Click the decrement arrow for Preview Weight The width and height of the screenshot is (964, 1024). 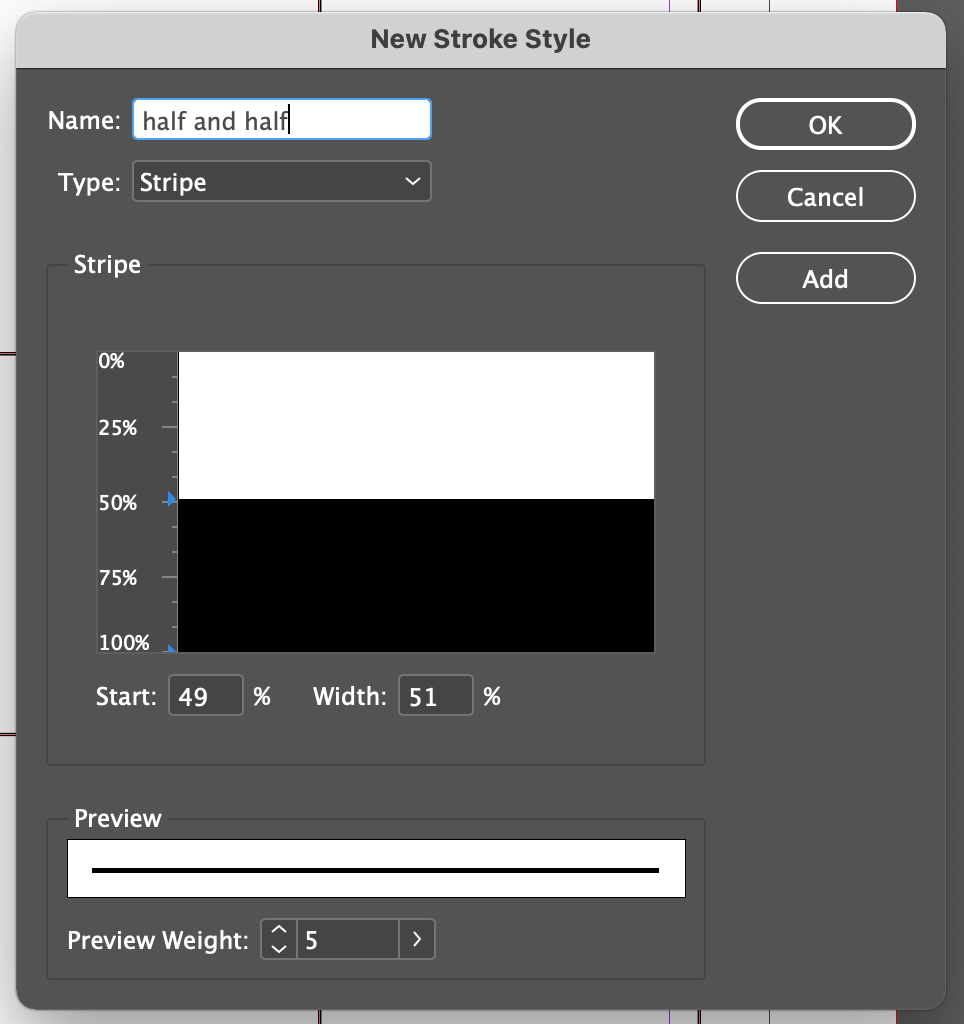click(x=278, y=948)
